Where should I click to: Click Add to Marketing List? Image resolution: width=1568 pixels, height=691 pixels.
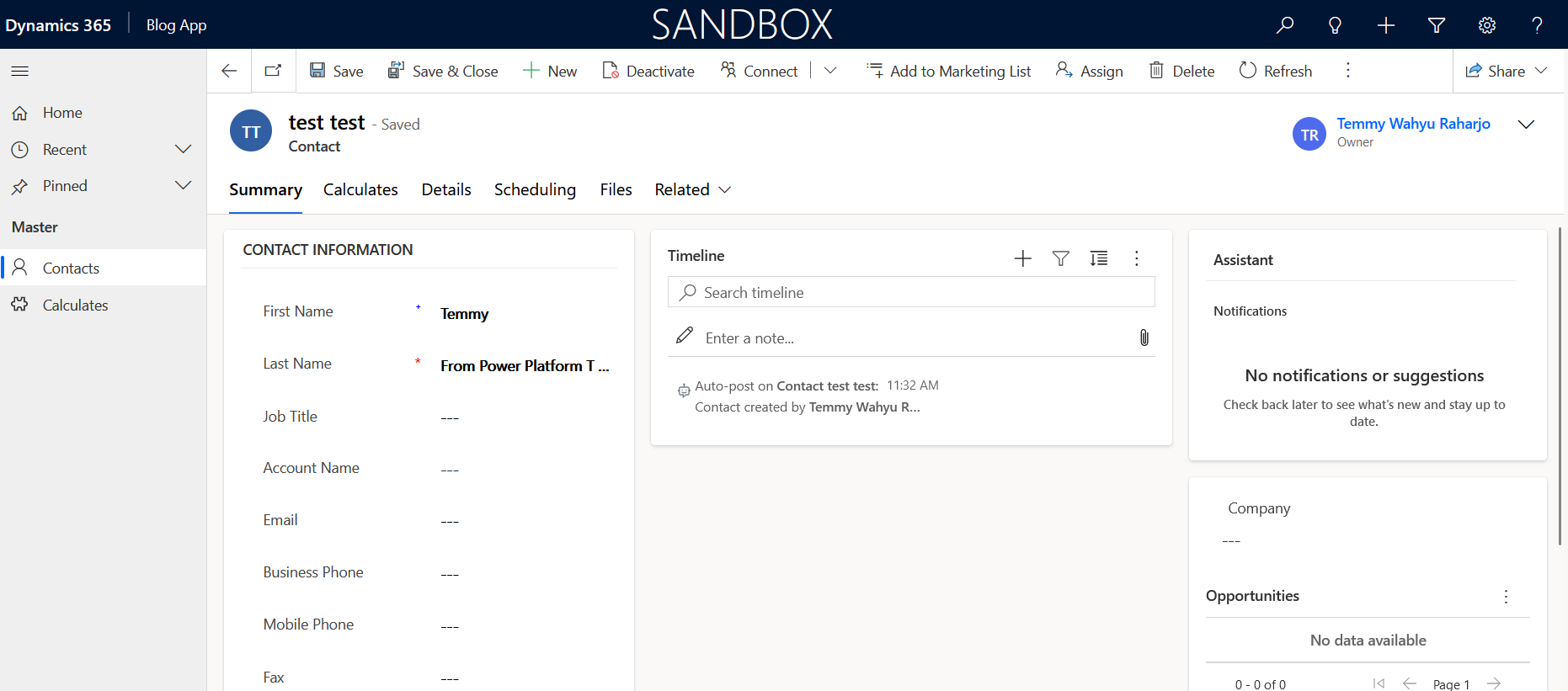949,71
